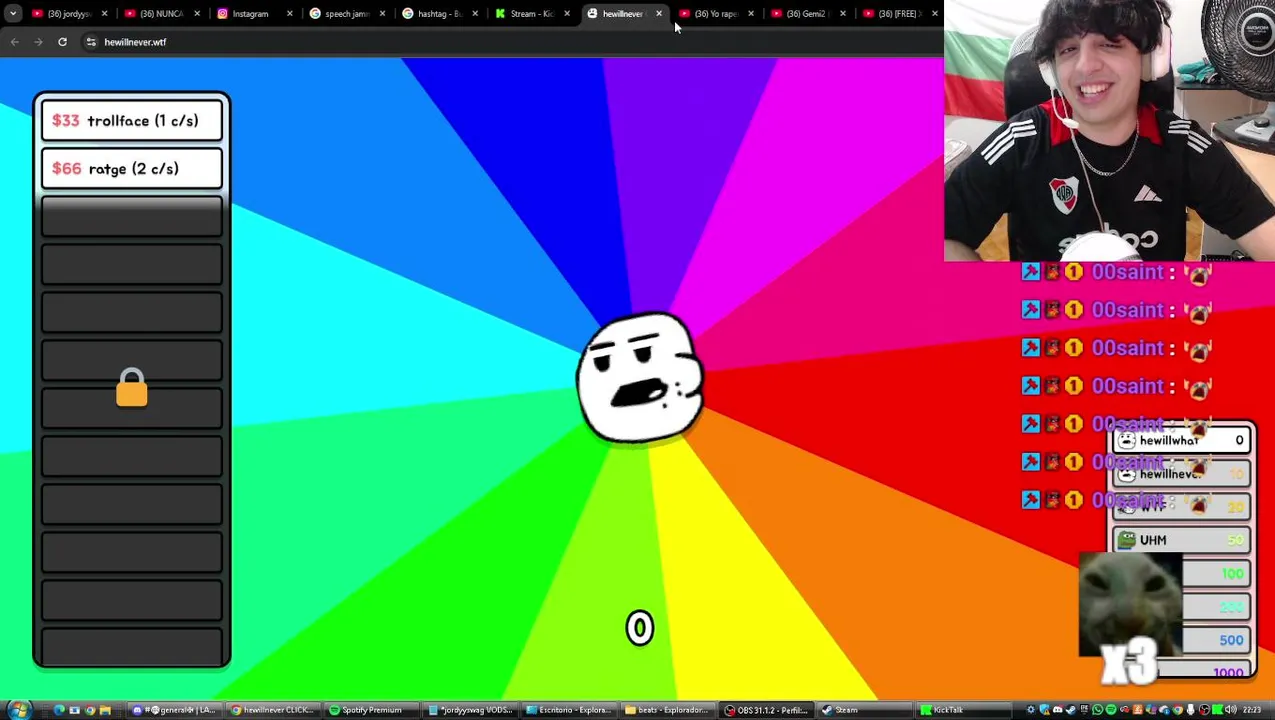This screenshot has width=1275, height=720.
Task: Buy the $66 ratge upgrade
Action: tap(132, 169)
